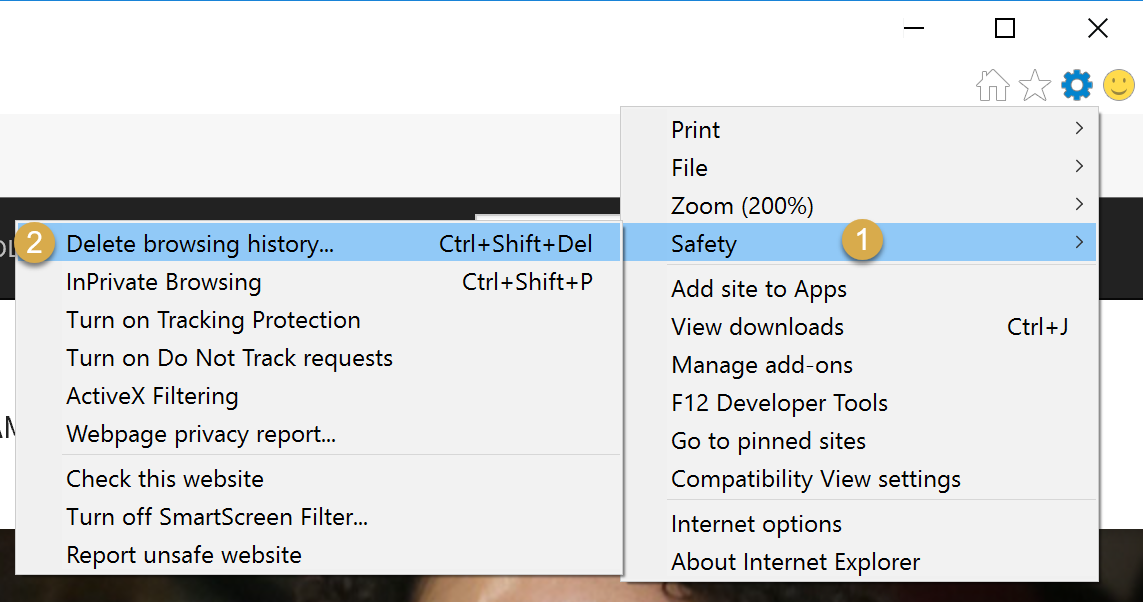
Task: Choose Check this website
Action: tap(319, 478)
